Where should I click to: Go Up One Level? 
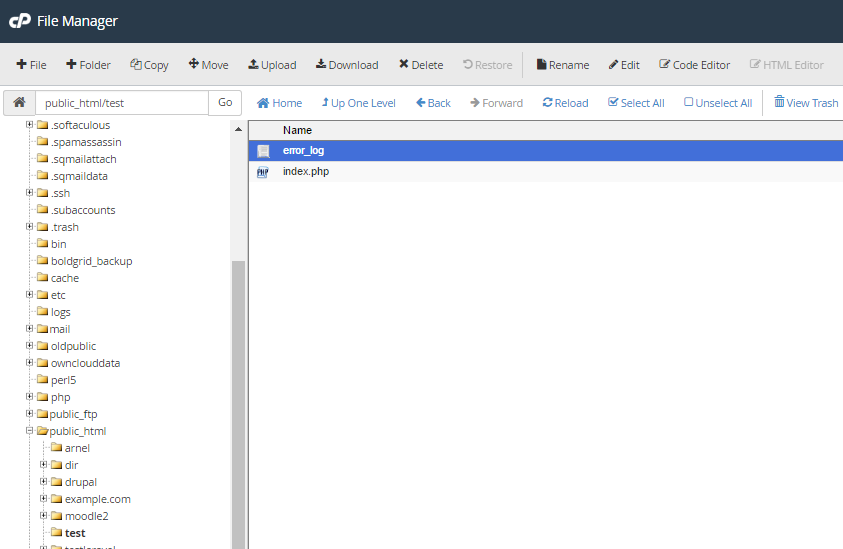pyautogui.click(x=358, y=103)
